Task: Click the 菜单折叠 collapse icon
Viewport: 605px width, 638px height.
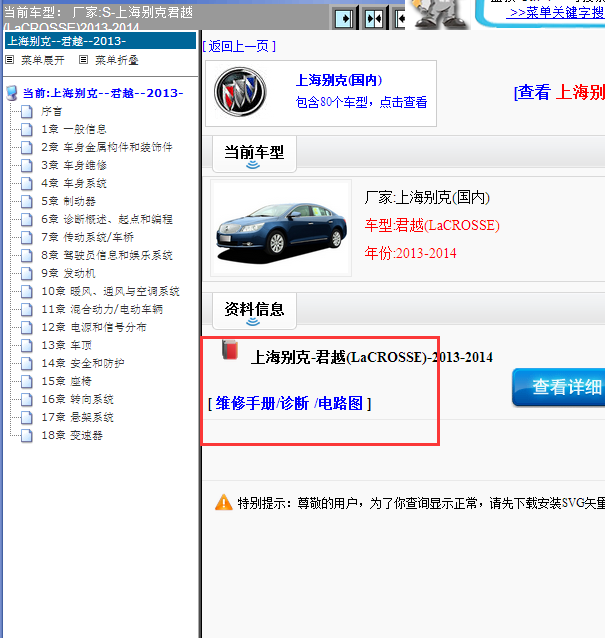Action: (83, 60)
